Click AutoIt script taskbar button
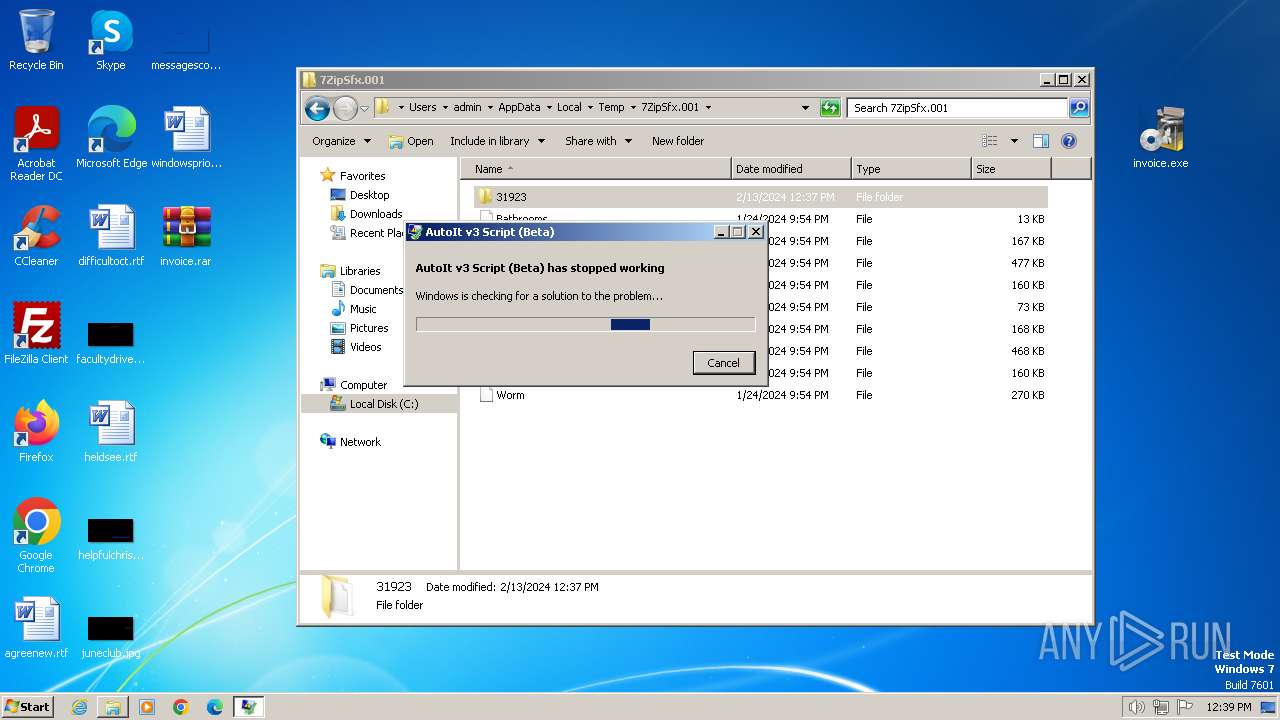The image size is (1280, 720). tap(249, 707)
